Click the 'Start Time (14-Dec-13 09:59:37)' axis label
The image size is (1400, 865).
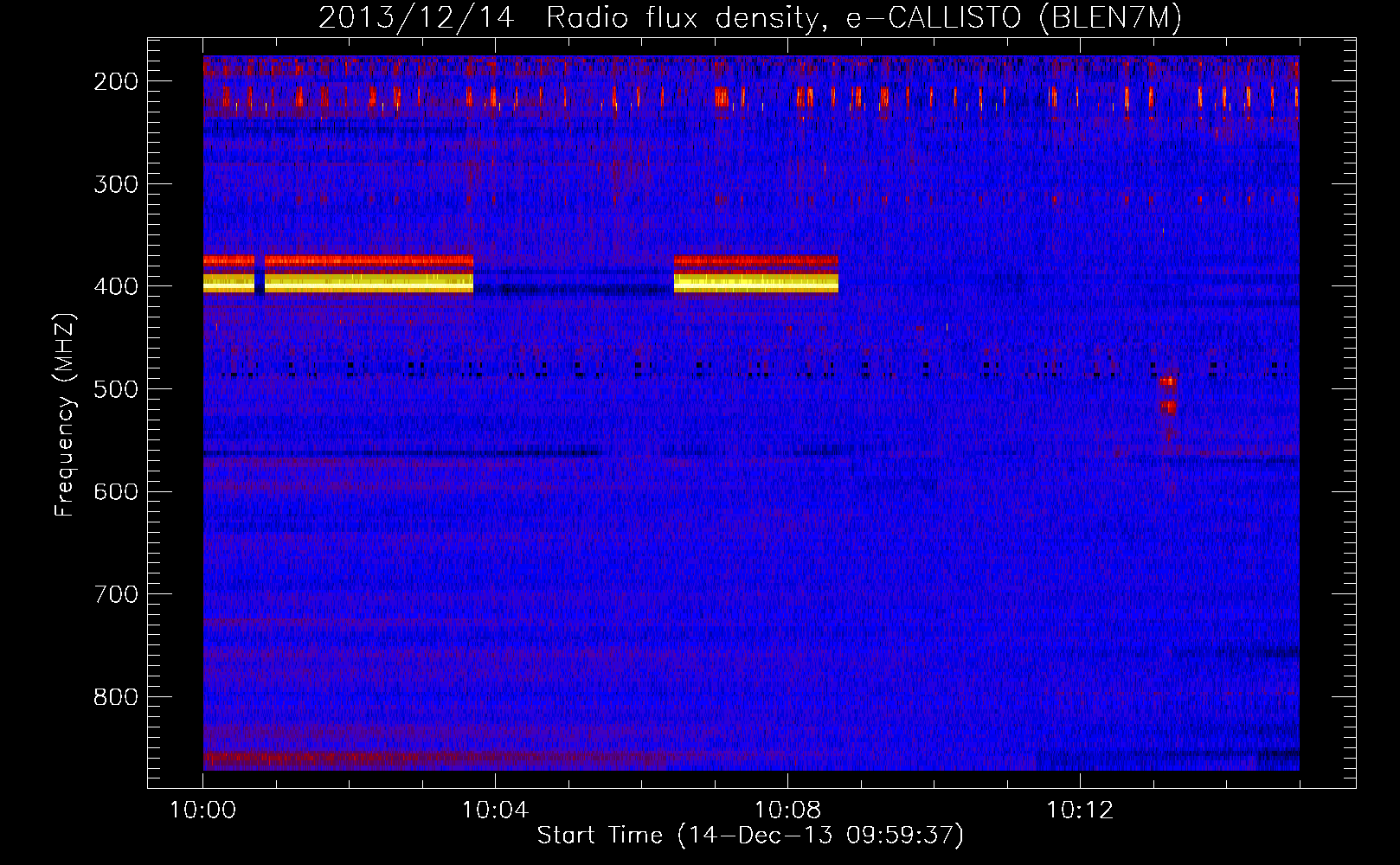point(750,836)
